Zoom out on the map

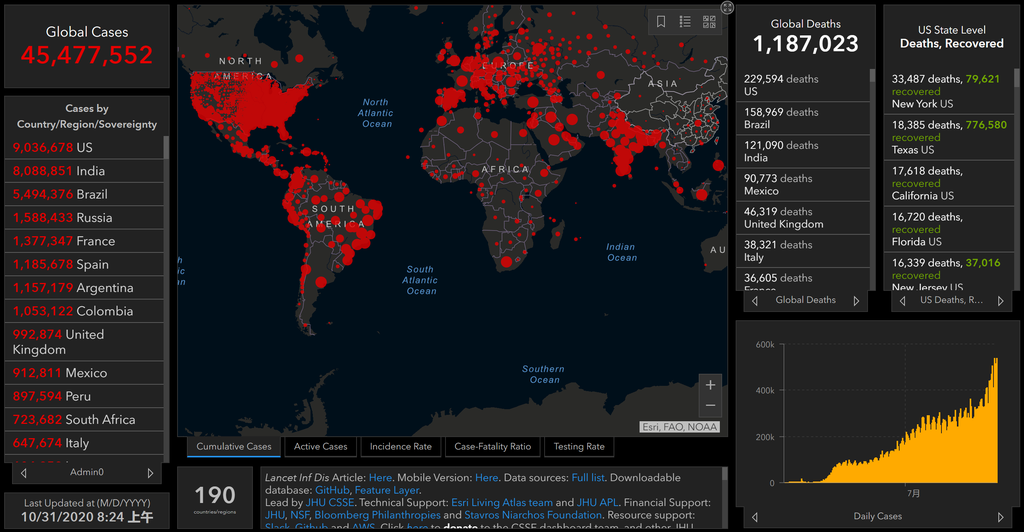710,405
